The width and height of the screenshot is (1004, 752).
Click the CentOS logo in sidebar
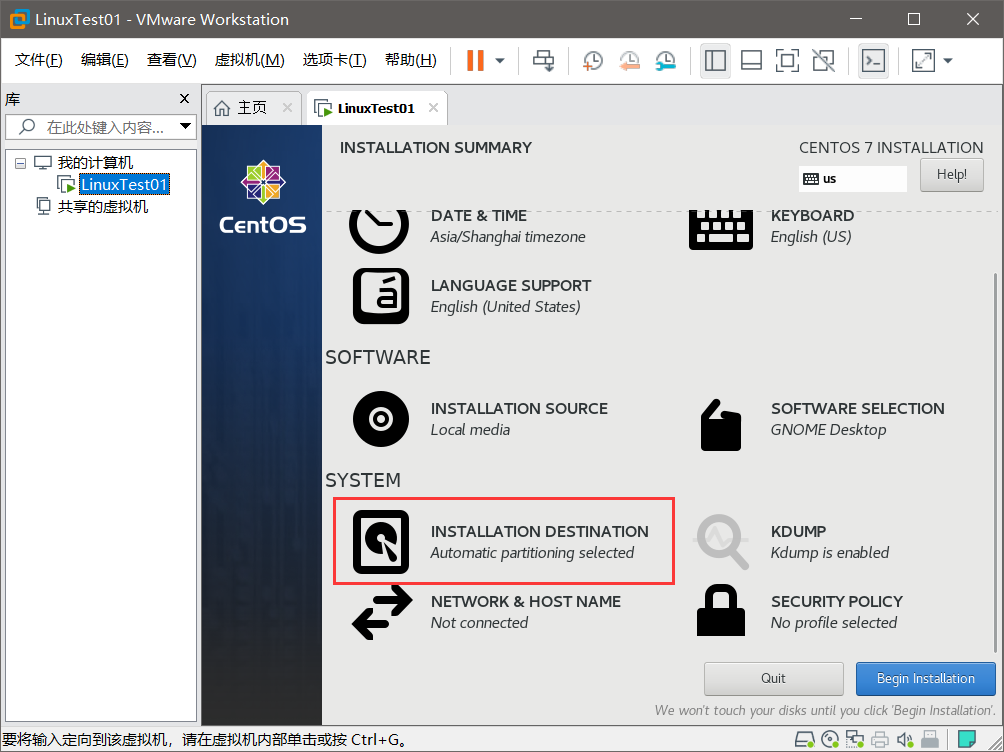263,197
